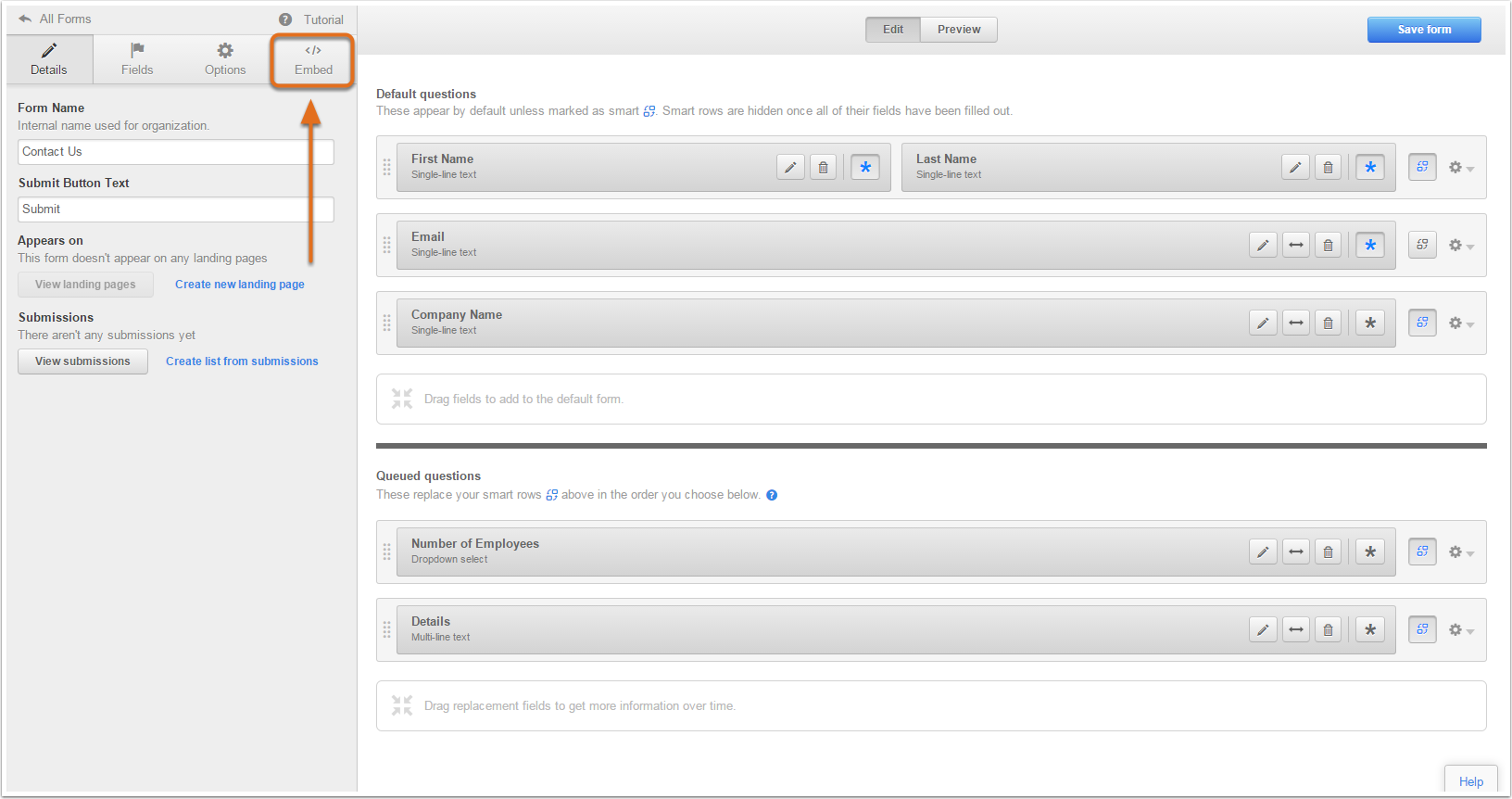Toggle smart row for Email row

click(1422, 245)
